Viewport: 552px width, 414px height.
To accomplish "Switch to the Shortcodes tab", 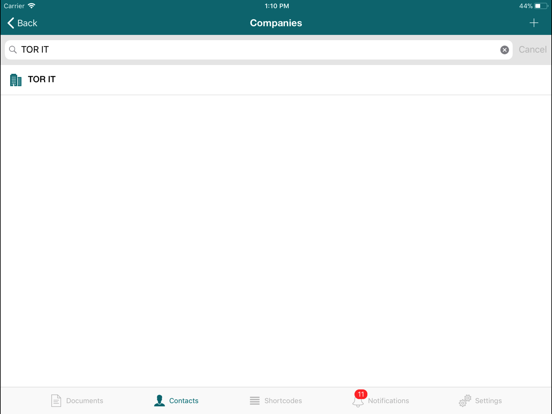I will [276, 401].
